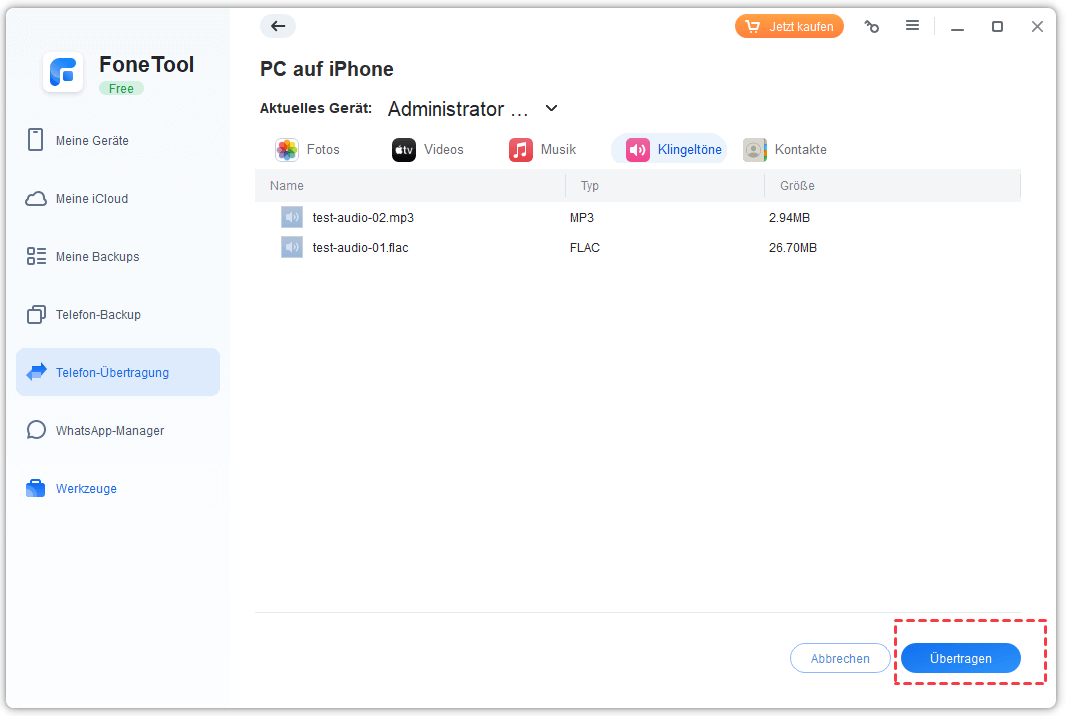This screenshot has width=1066, height=716.
Task: Switch to the Fotos tab
Action: [309, 150]
